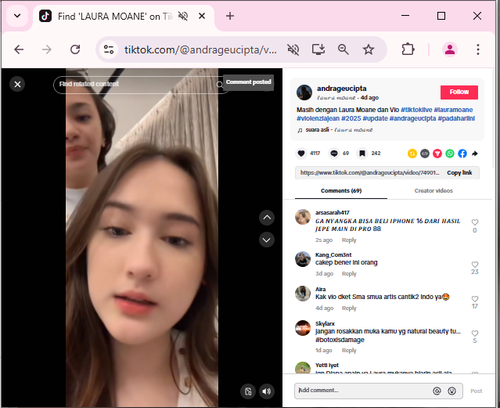
Task: Open Chrome three-dot menu
Action: pos(478,50)
